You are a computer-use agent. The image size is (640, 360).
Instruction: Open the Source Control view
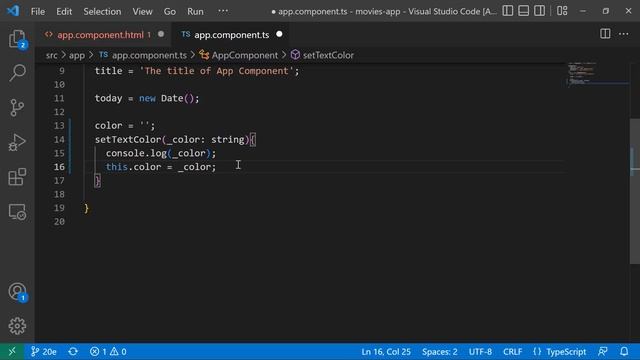[x=17, y=108]
